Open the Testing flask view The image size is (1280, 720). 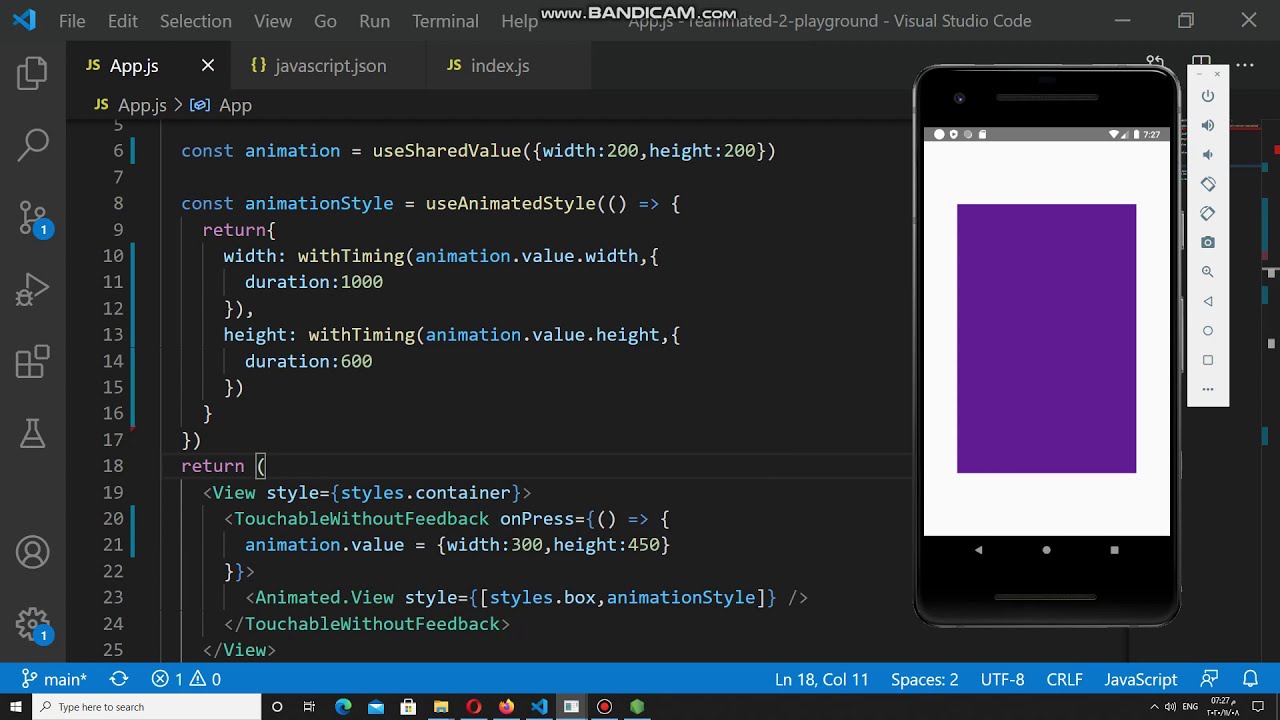coord(33,433)
